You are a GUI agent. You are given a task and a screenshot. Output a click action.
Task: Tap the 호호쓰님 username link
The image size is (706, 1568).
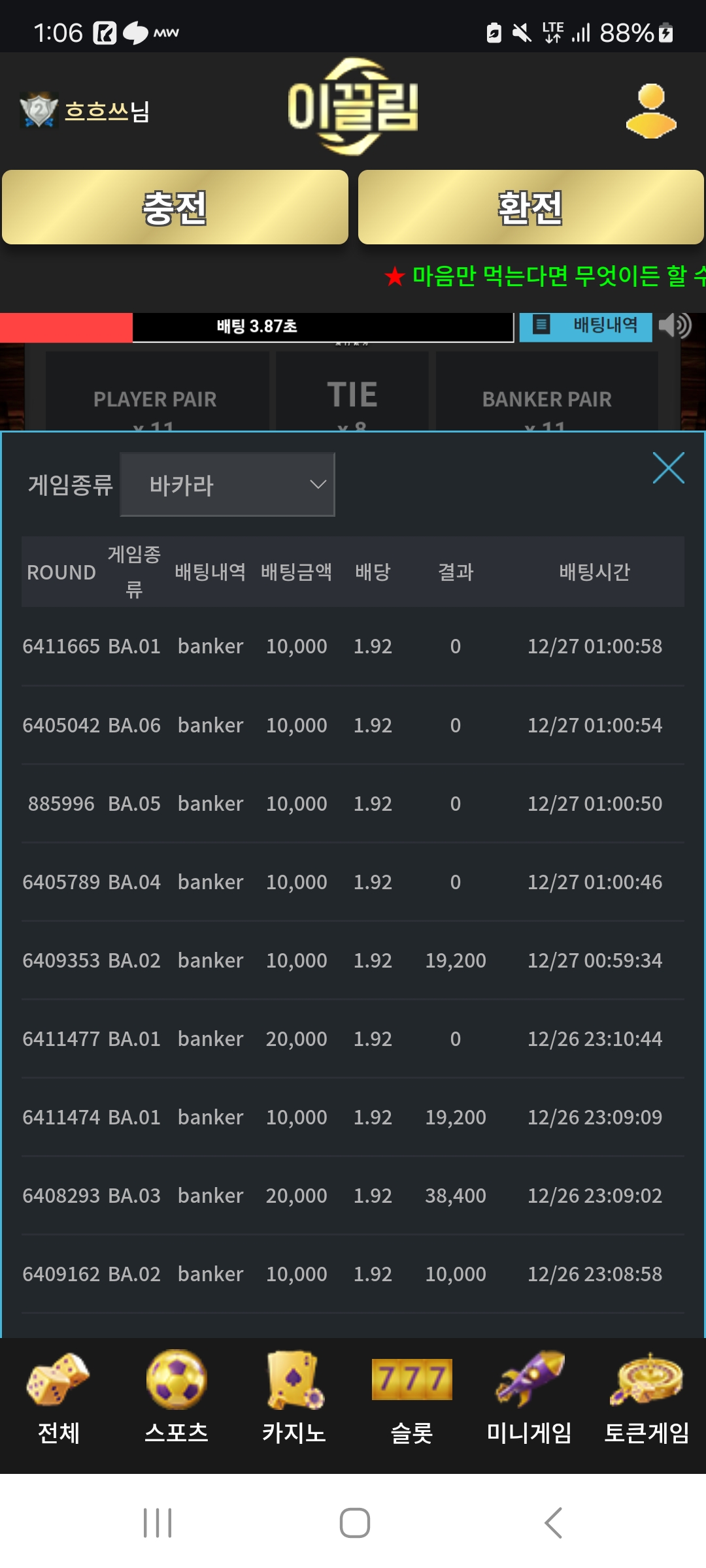point(107,111)
